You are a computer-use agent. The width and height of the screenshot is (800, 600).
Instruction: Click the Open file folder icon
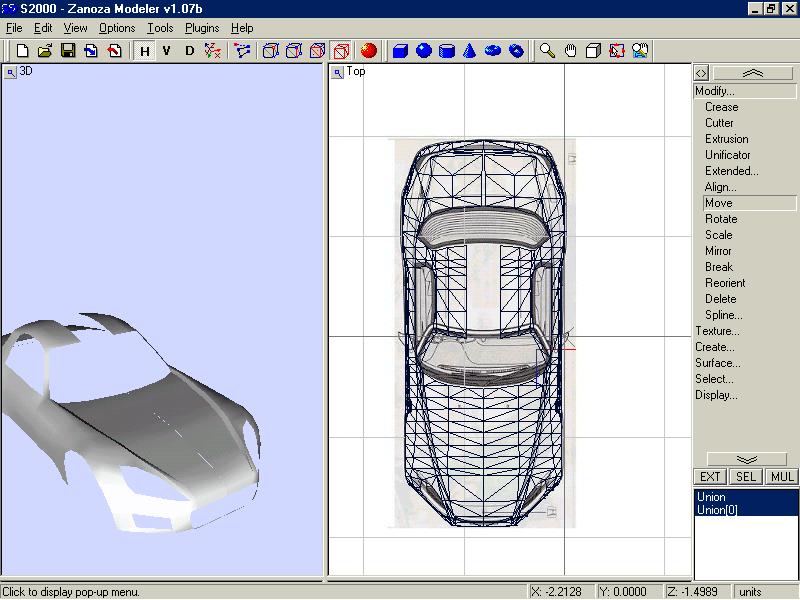click(45, 50)
